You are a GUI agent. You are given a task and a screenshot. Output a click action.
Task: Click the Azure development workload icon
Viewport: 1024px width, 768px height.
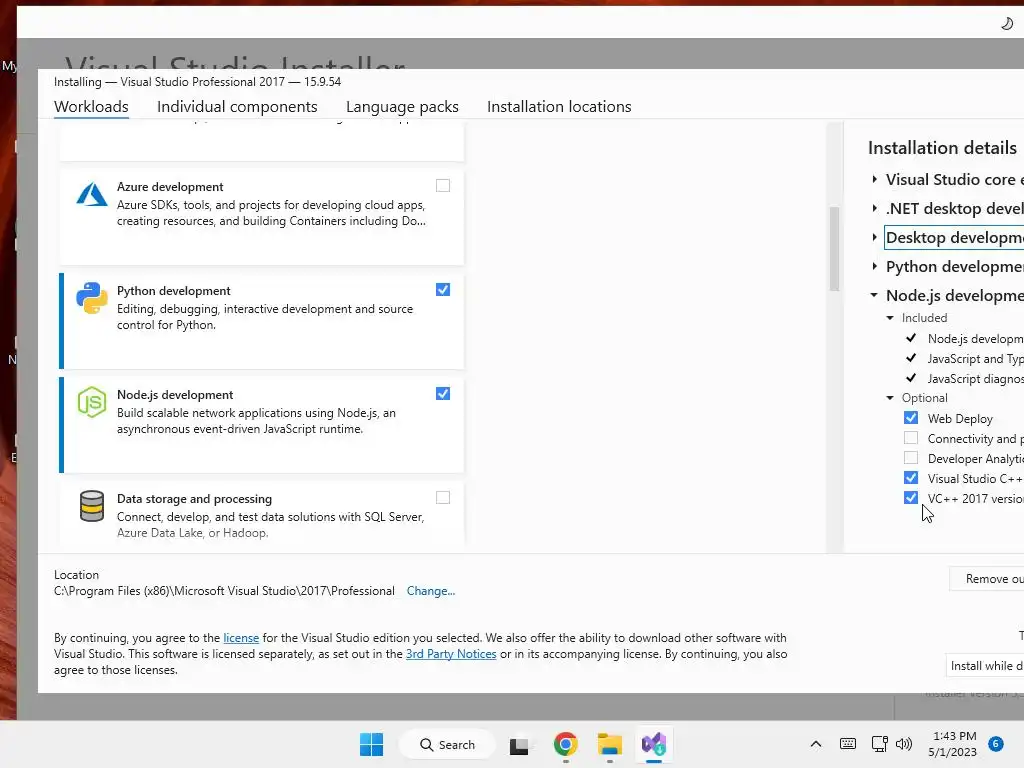pyautogui.click(x=92, y=195)
